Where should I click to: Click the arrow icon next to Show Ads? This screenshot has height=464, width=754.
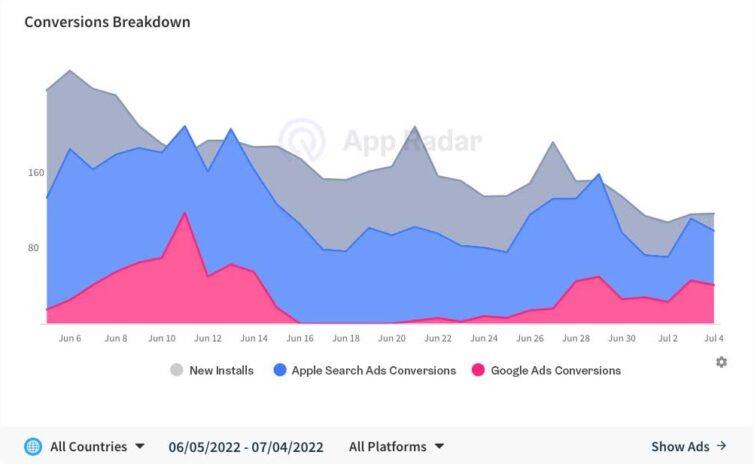[x=721, y=446]
